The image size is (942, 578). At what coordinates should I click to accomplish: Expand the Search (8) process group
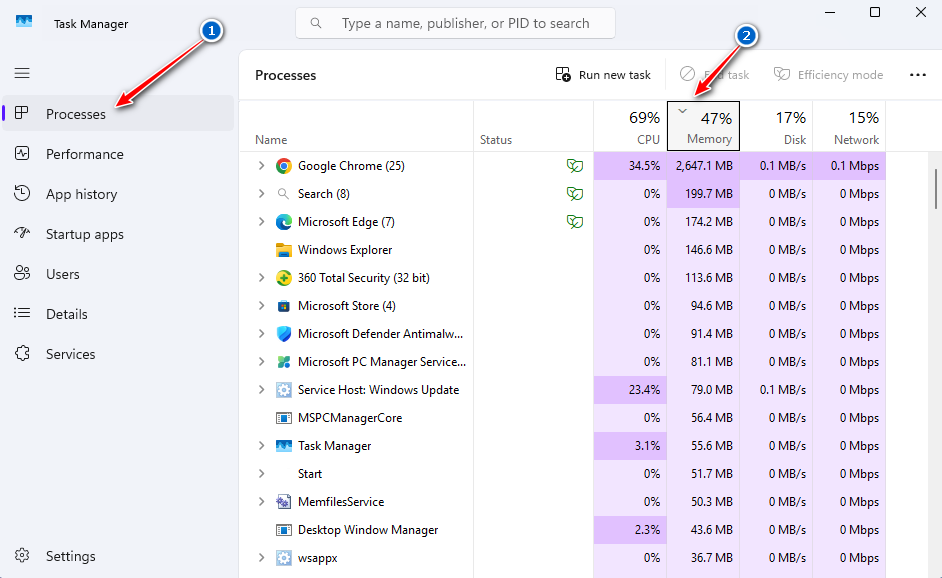[x=261, y=193]
